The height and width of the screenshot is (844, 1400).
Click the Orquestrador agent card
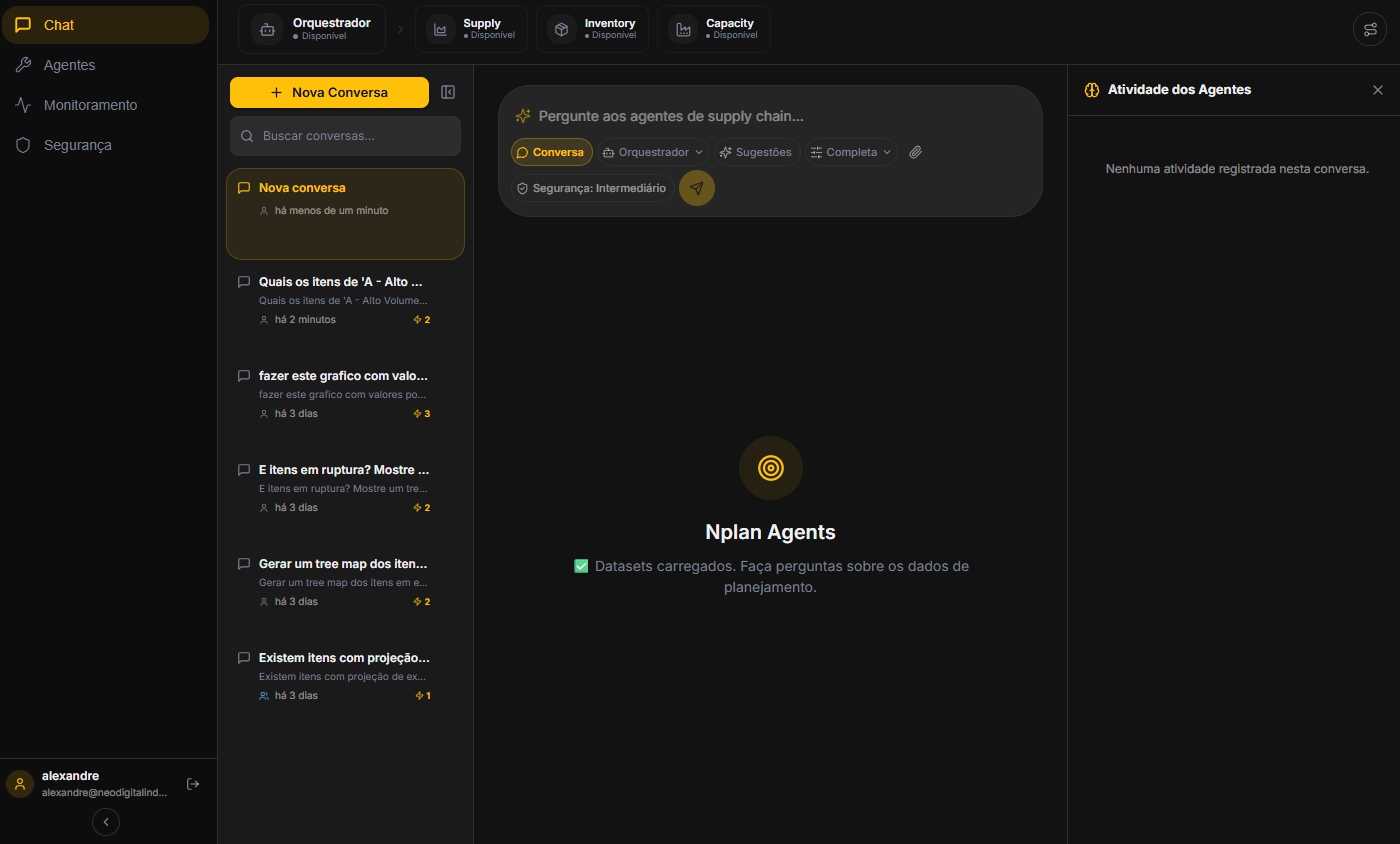coord(312,29)
